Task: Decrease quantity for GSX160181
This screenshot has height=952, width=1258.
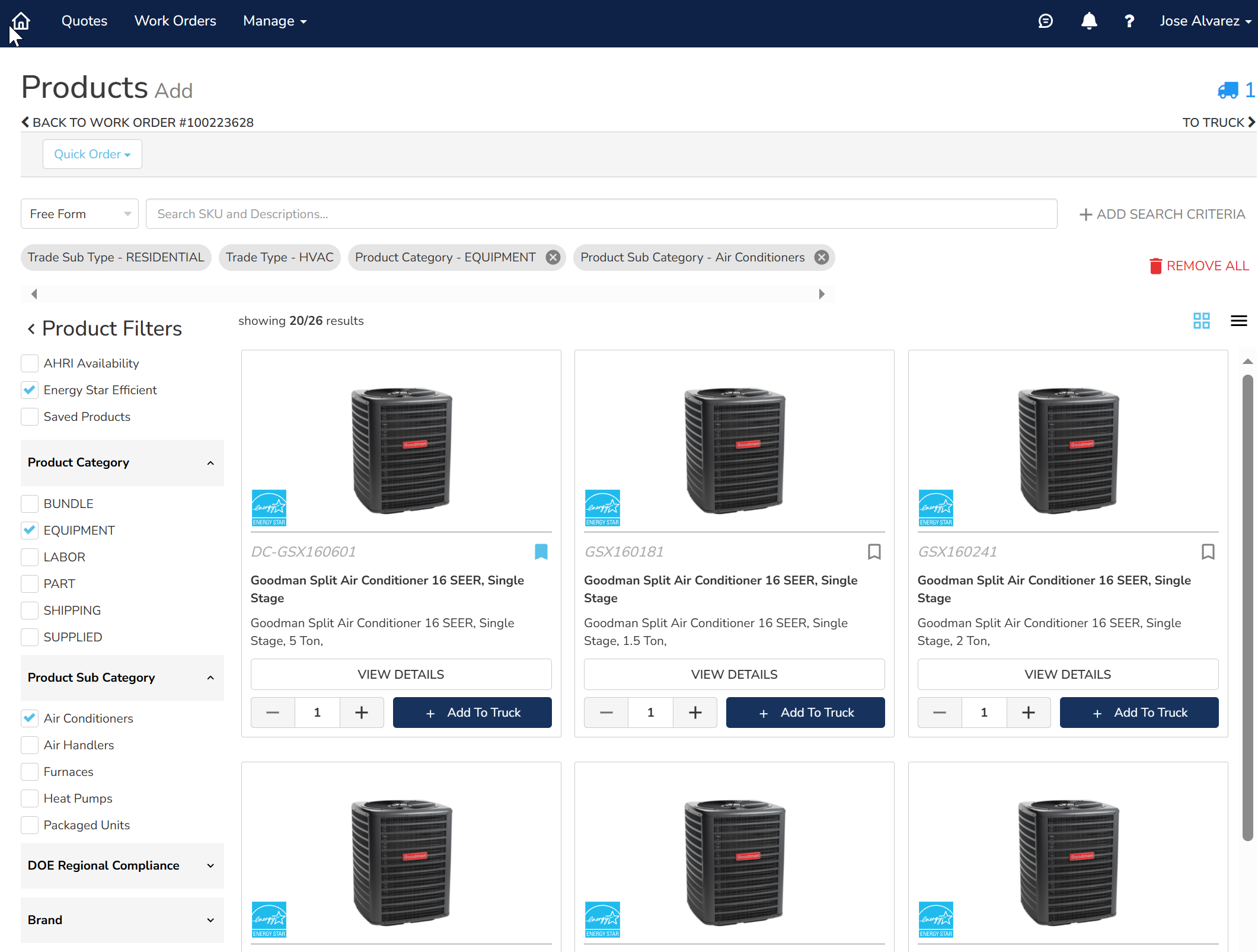Action: [x=606, y=713]
